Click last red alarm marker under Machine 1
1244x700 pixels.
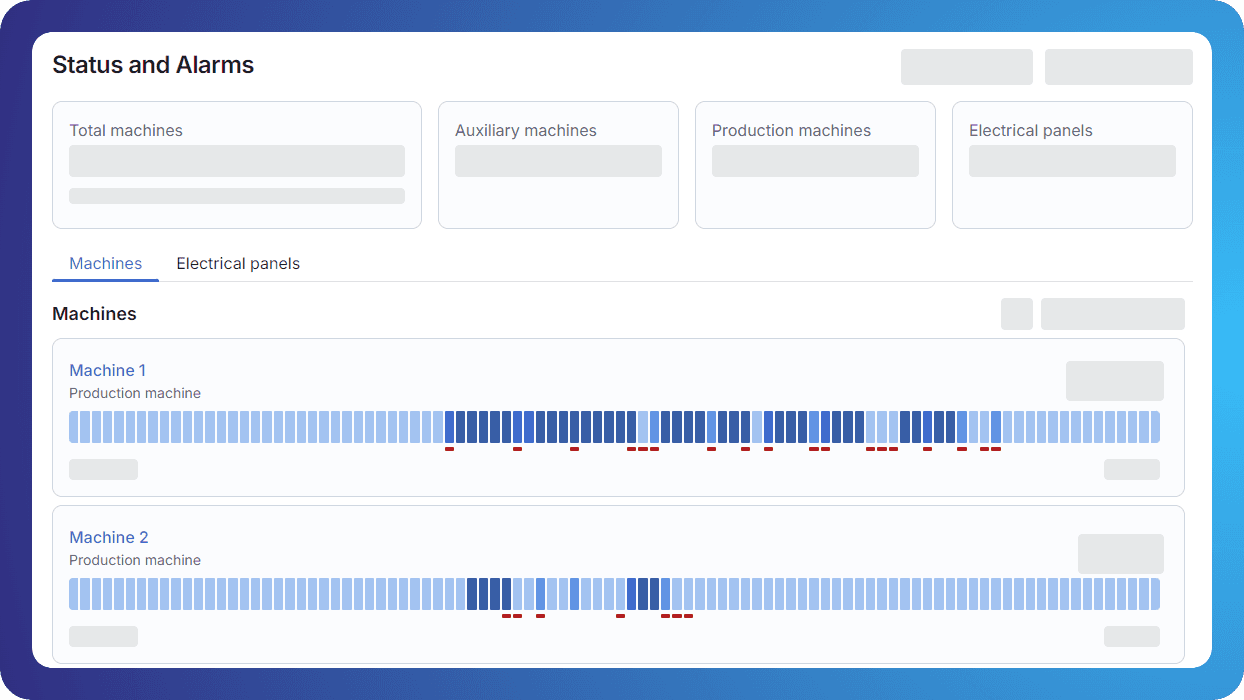click(x=996, y=449)
